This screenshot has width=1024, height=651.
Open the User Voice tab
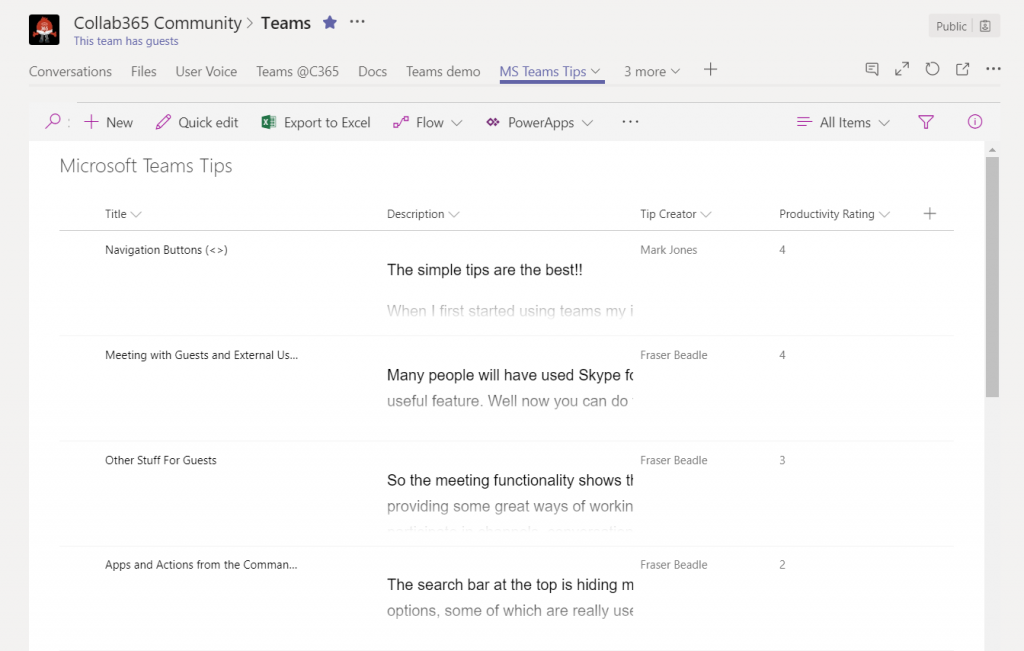pos(206,71)
